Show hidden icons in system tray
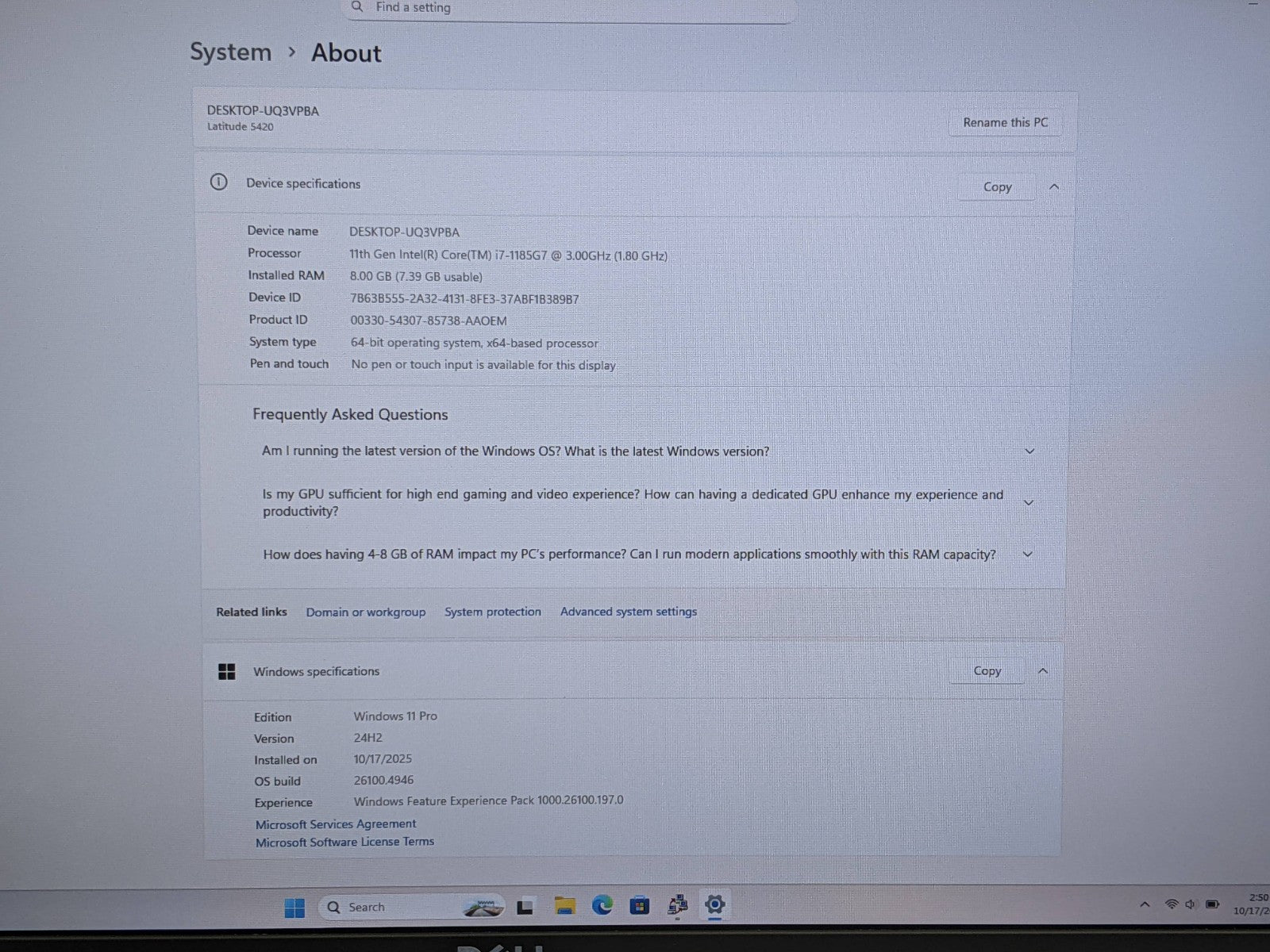This screenshot has height=952, width=1270. pos(1144,904)
